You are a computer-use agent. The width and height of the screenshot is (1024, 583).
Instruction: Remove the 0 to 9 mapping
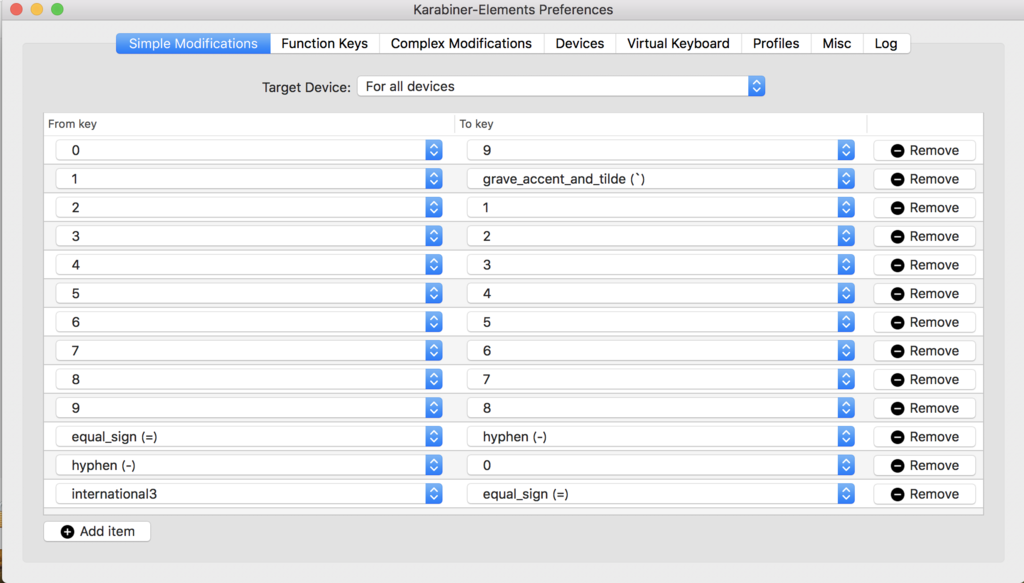(925, 150)
